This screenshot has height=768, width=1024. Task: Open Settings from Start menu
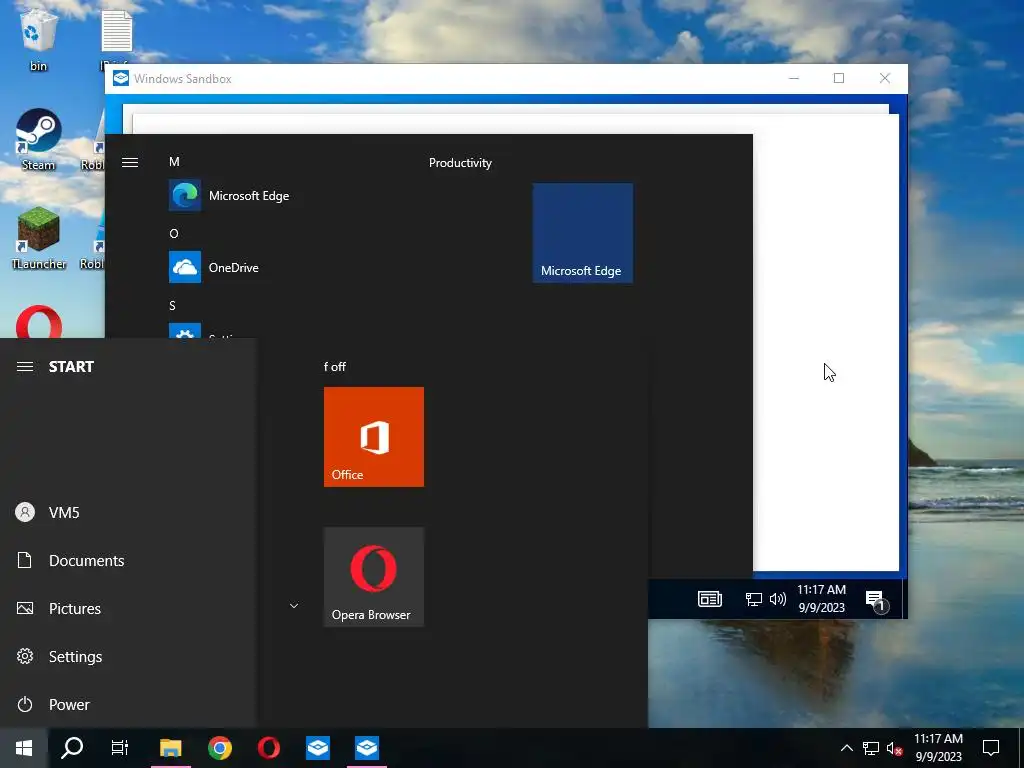[128, 656]
